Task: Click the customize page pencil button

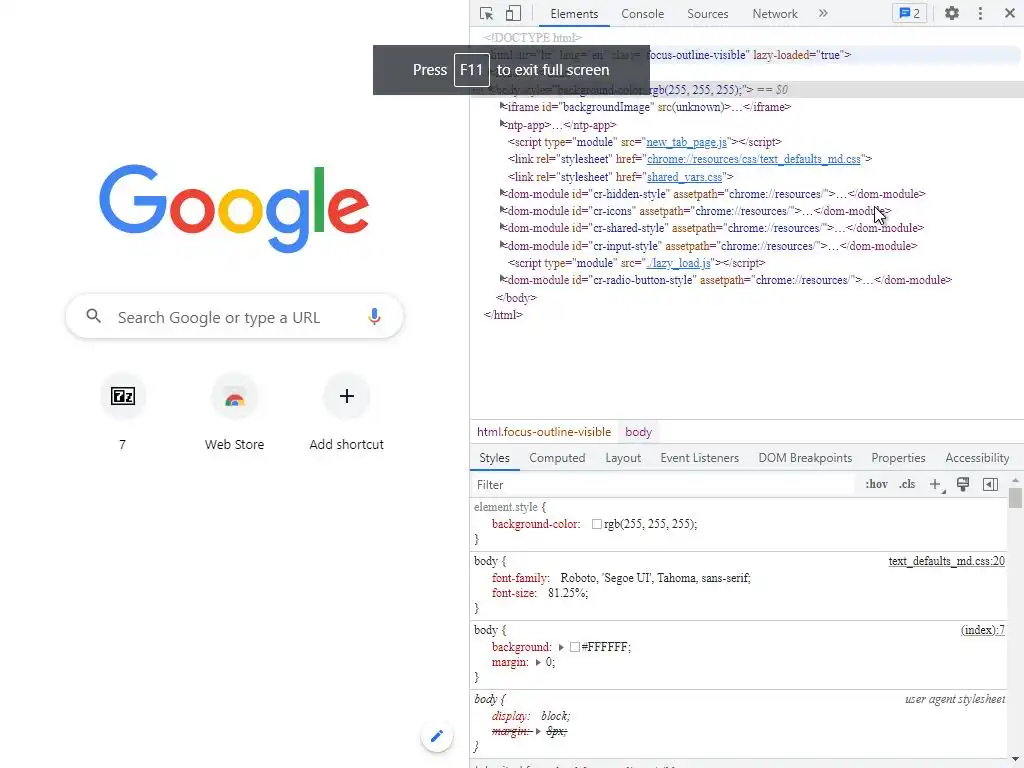Action: (x=436, y=736)
